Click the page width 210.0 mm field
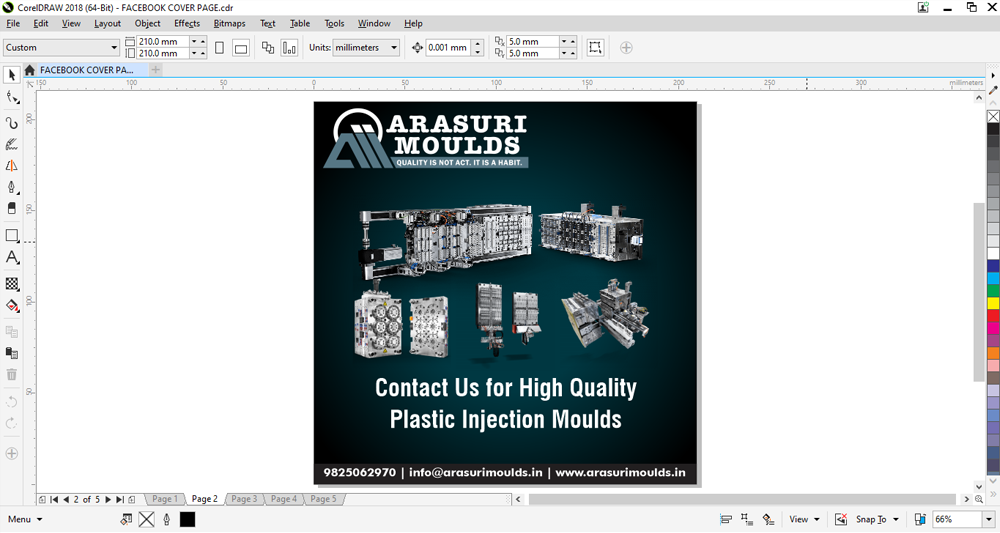Viewport: 1000px width, 533px height. (x=163, y=41)
